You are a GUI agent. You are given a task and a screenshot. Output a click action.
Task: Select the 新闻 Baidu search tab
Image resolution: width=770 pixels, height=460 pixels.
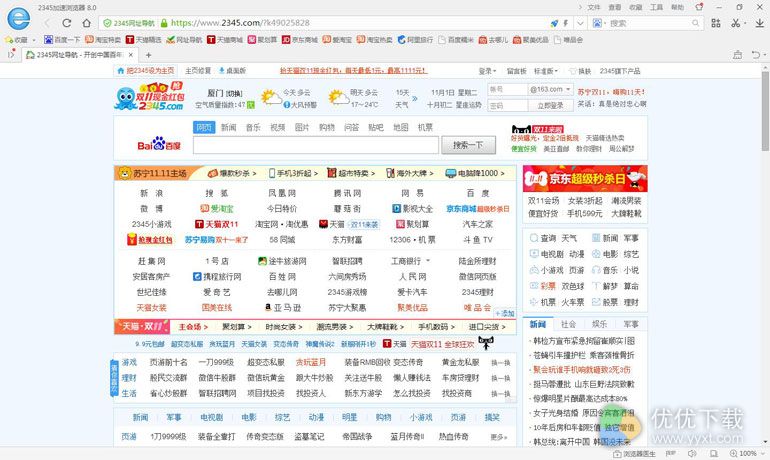(228, 128)
